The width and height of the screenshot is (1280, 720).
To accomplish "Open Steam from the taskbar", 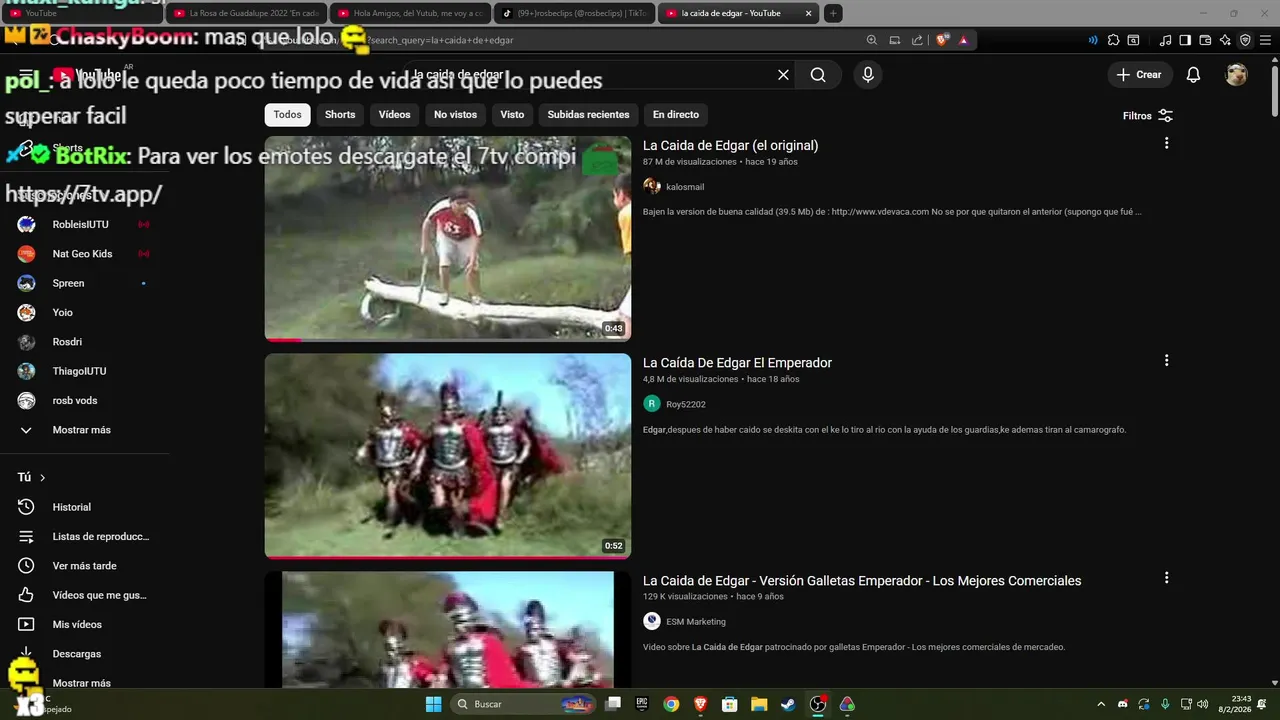I will point(789,704).
